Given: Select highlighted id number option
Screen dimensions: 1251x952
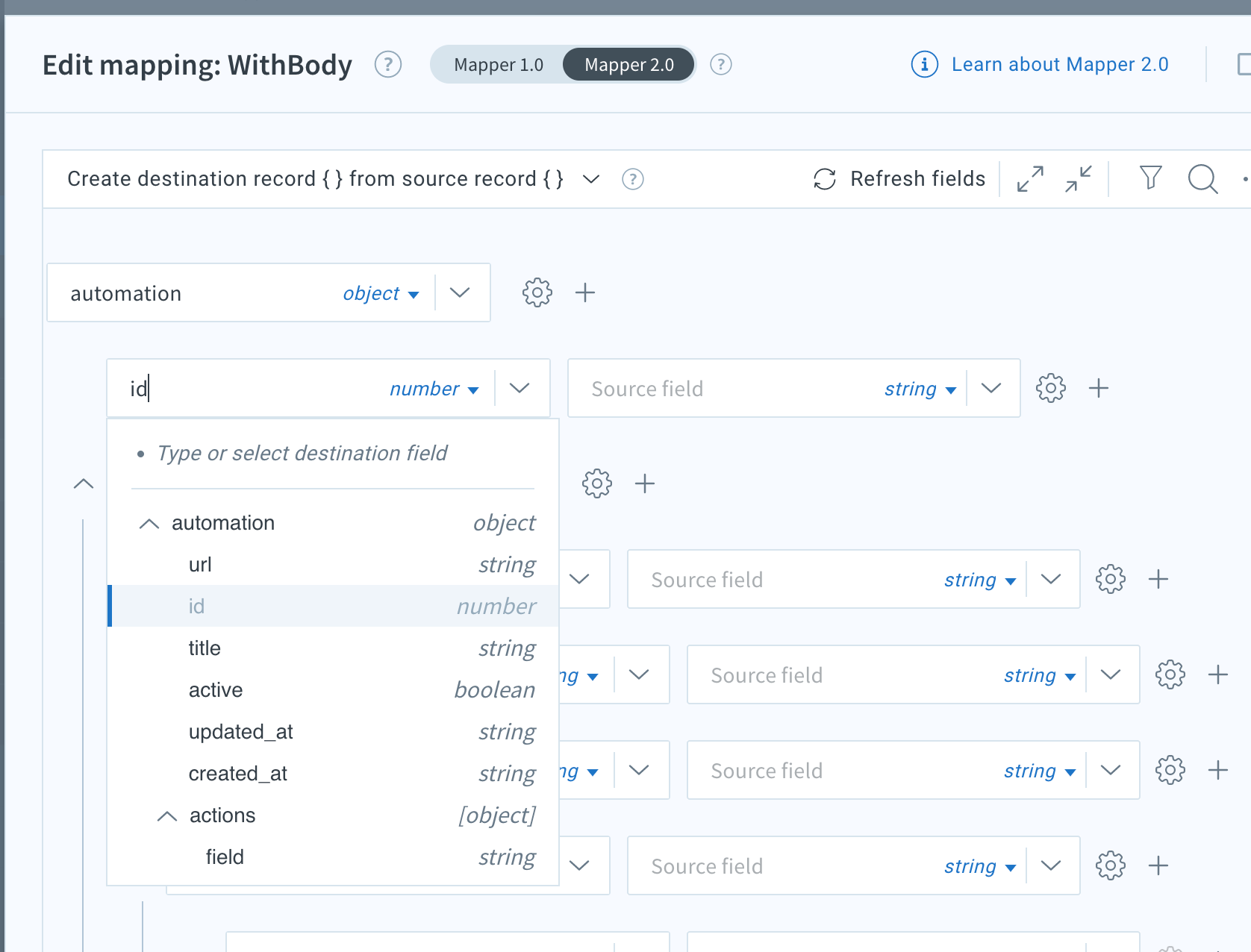Looking at the screenshot, I should point(334,606).
